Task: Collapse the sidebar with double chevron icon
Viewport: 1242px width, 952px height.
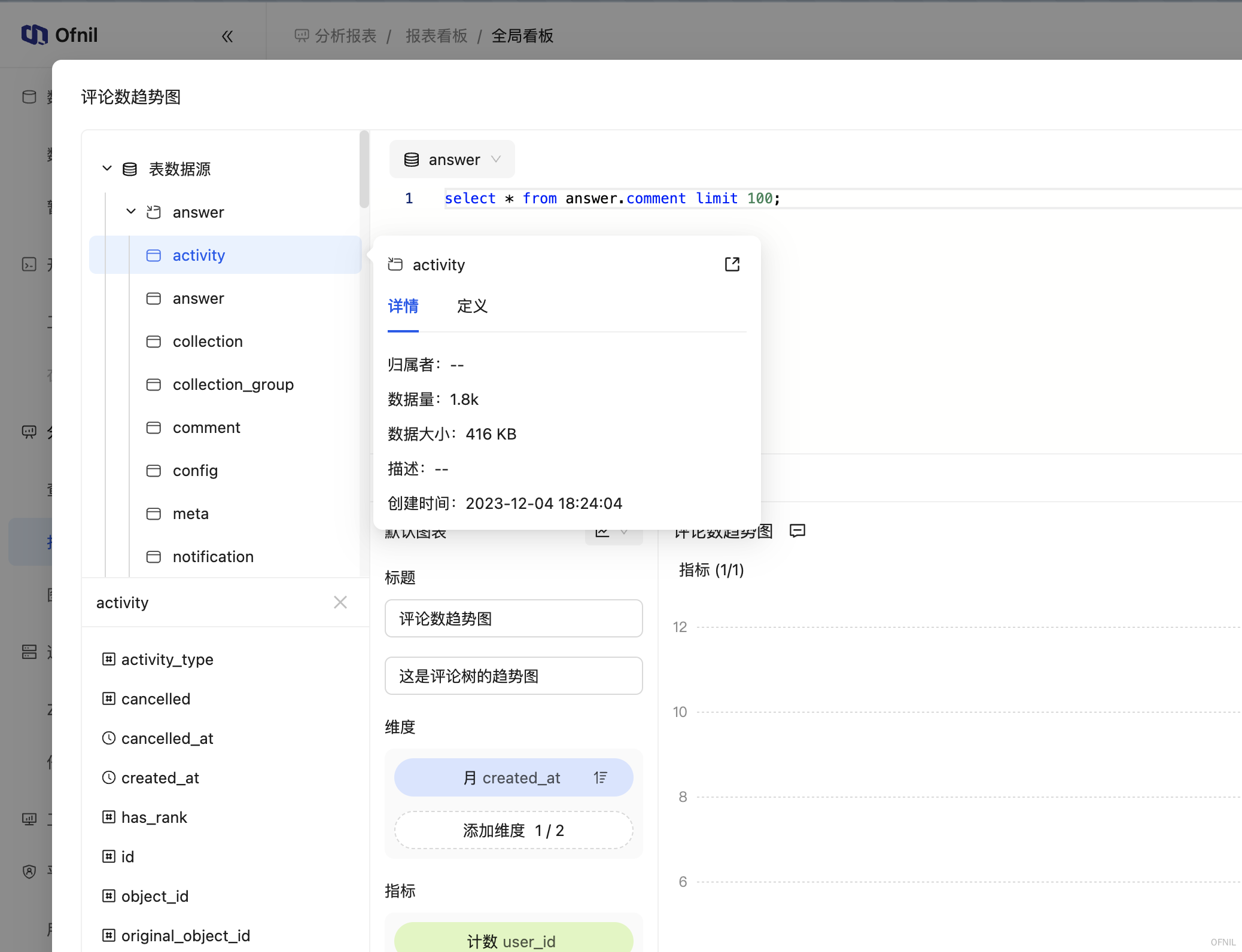Action: [x=227, y=36]
